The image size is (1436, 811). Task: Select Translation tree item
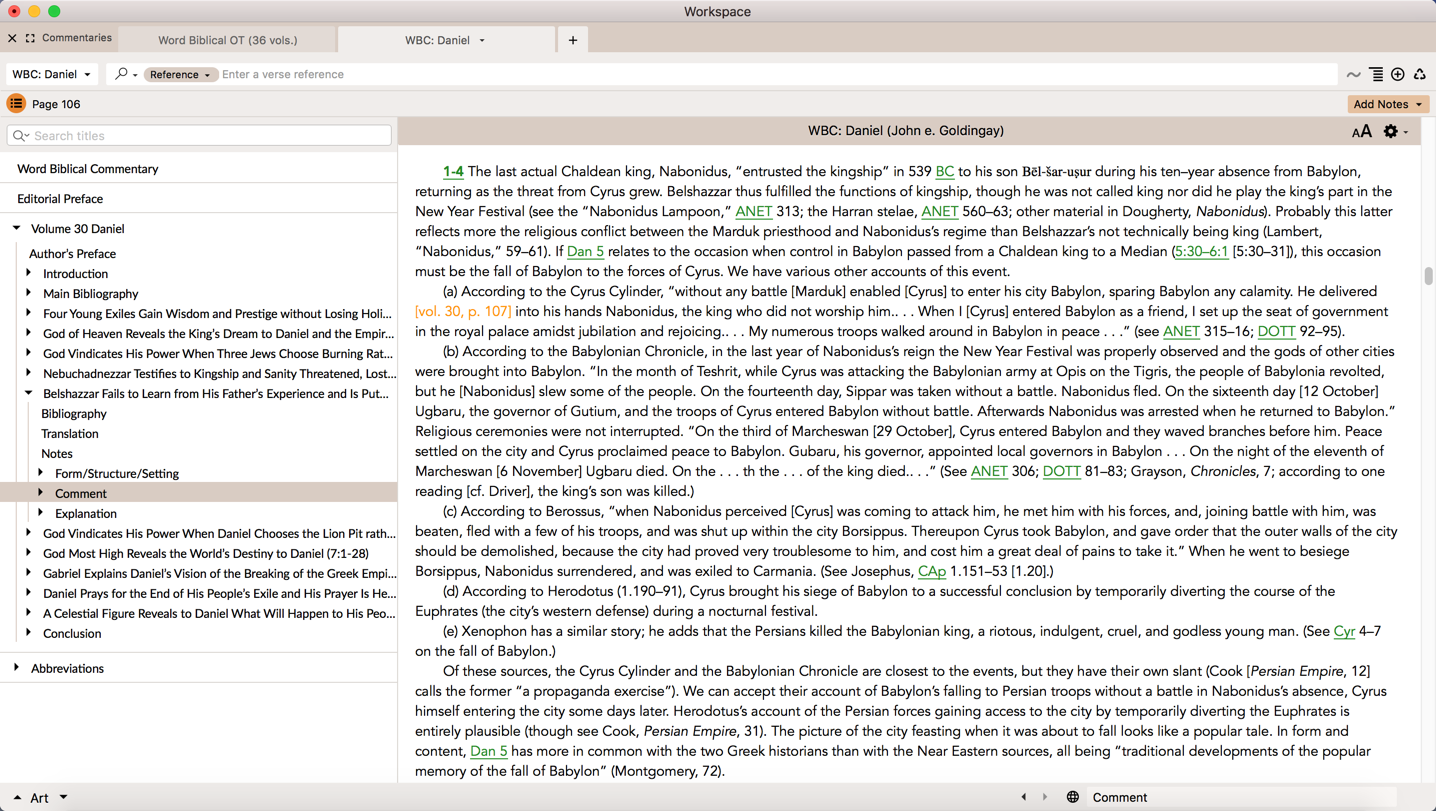(x=70, y=433)
